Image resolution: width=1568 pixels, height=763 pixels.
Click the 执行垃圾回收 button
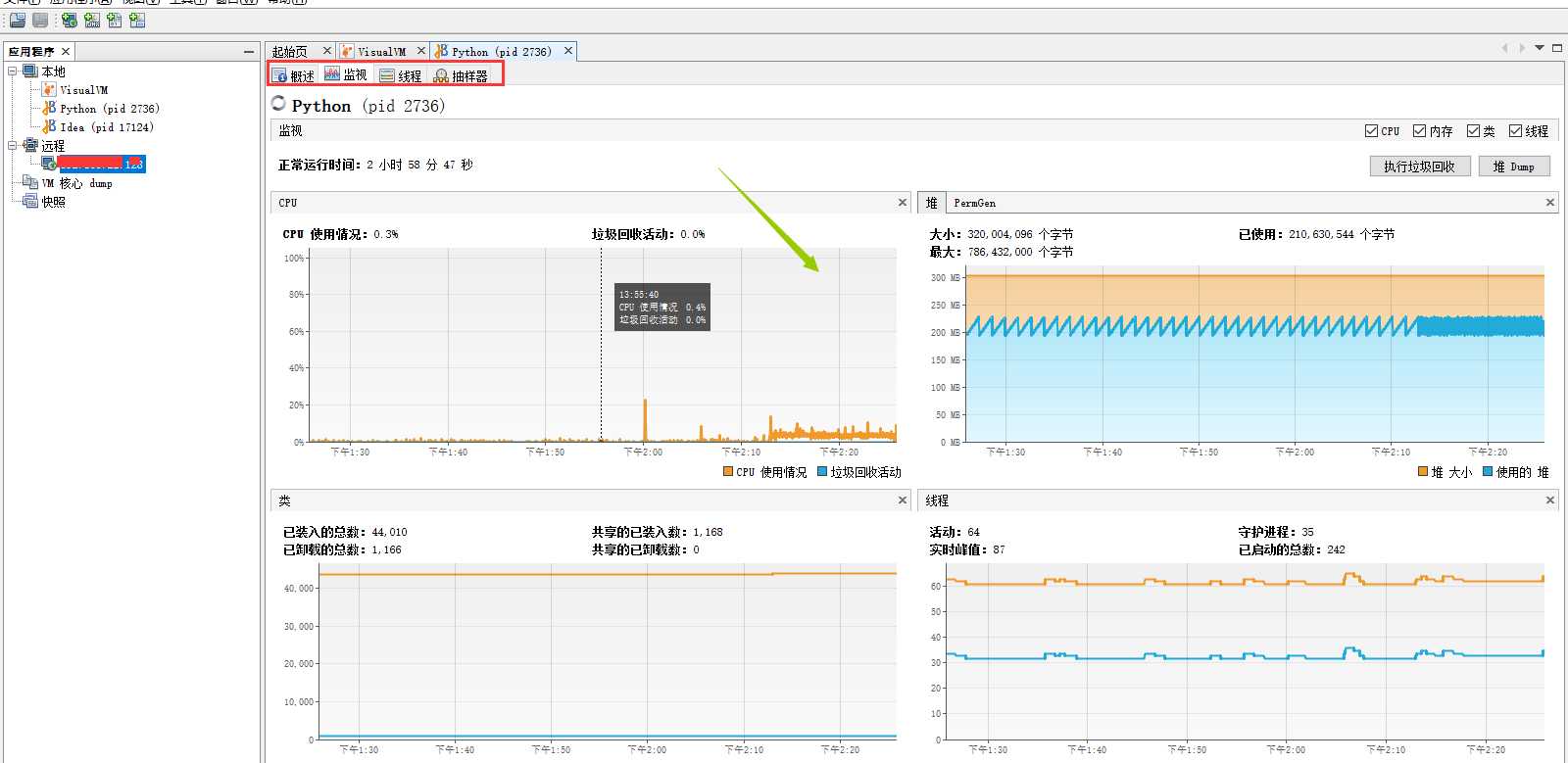point(1419,167)
